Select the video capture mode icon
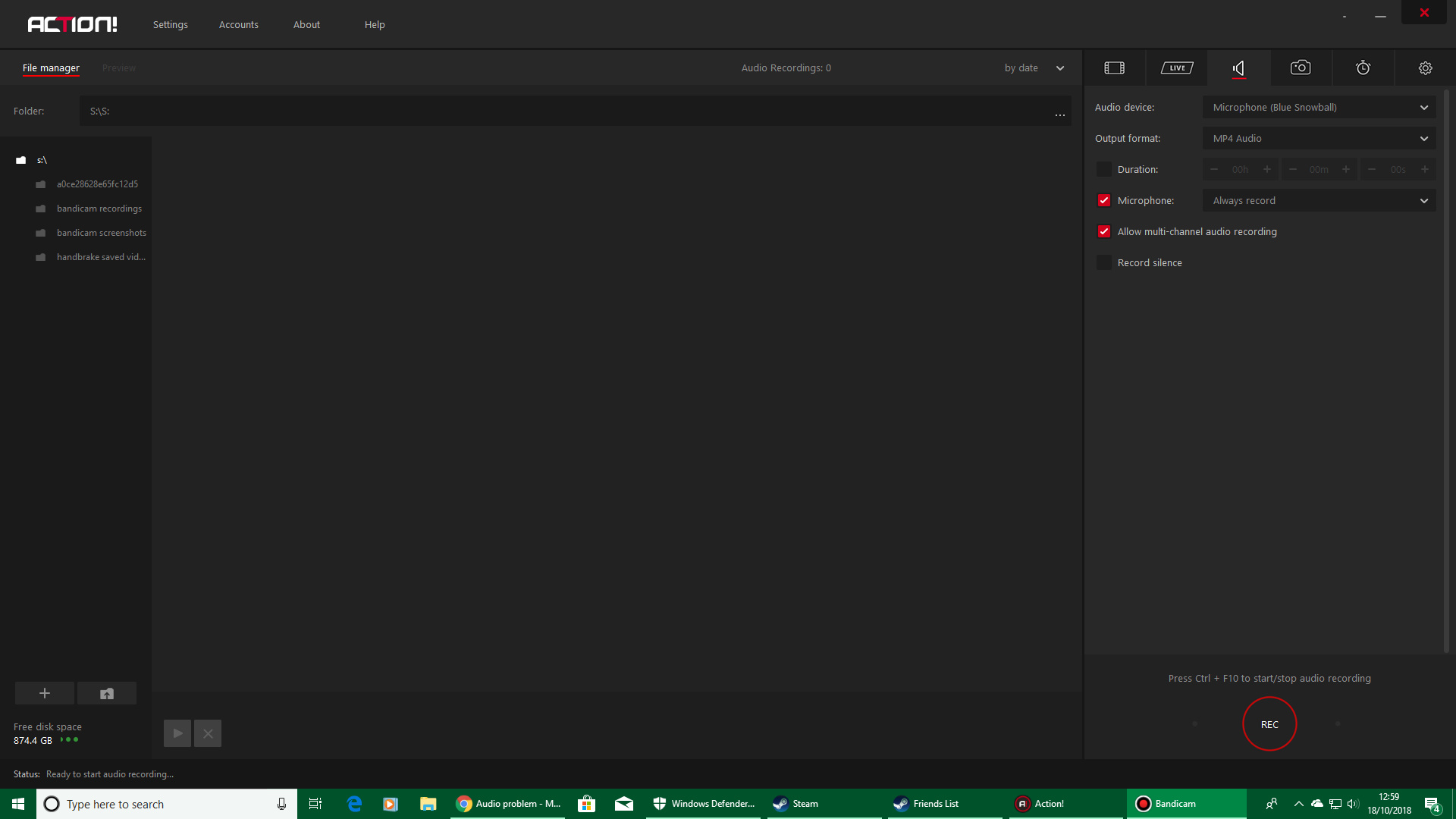This screenshot has width=1456, height=819. pos(1114,67)
